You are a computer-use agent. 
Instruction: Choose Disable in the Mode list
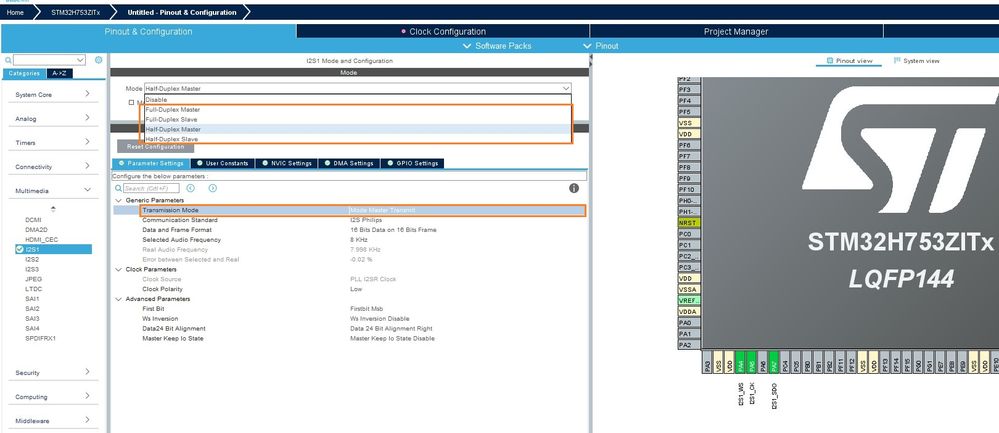pos(357,99)
